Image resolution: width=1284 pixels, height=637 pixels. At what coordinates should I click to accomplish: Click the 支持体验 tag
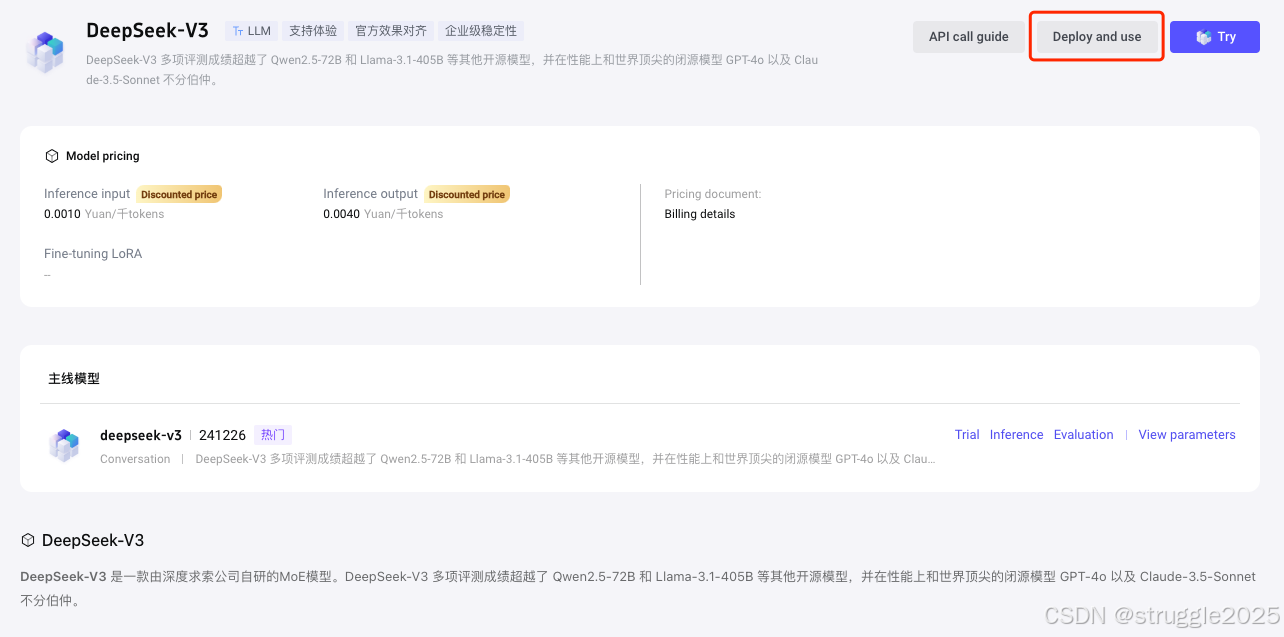pos(313,31)
